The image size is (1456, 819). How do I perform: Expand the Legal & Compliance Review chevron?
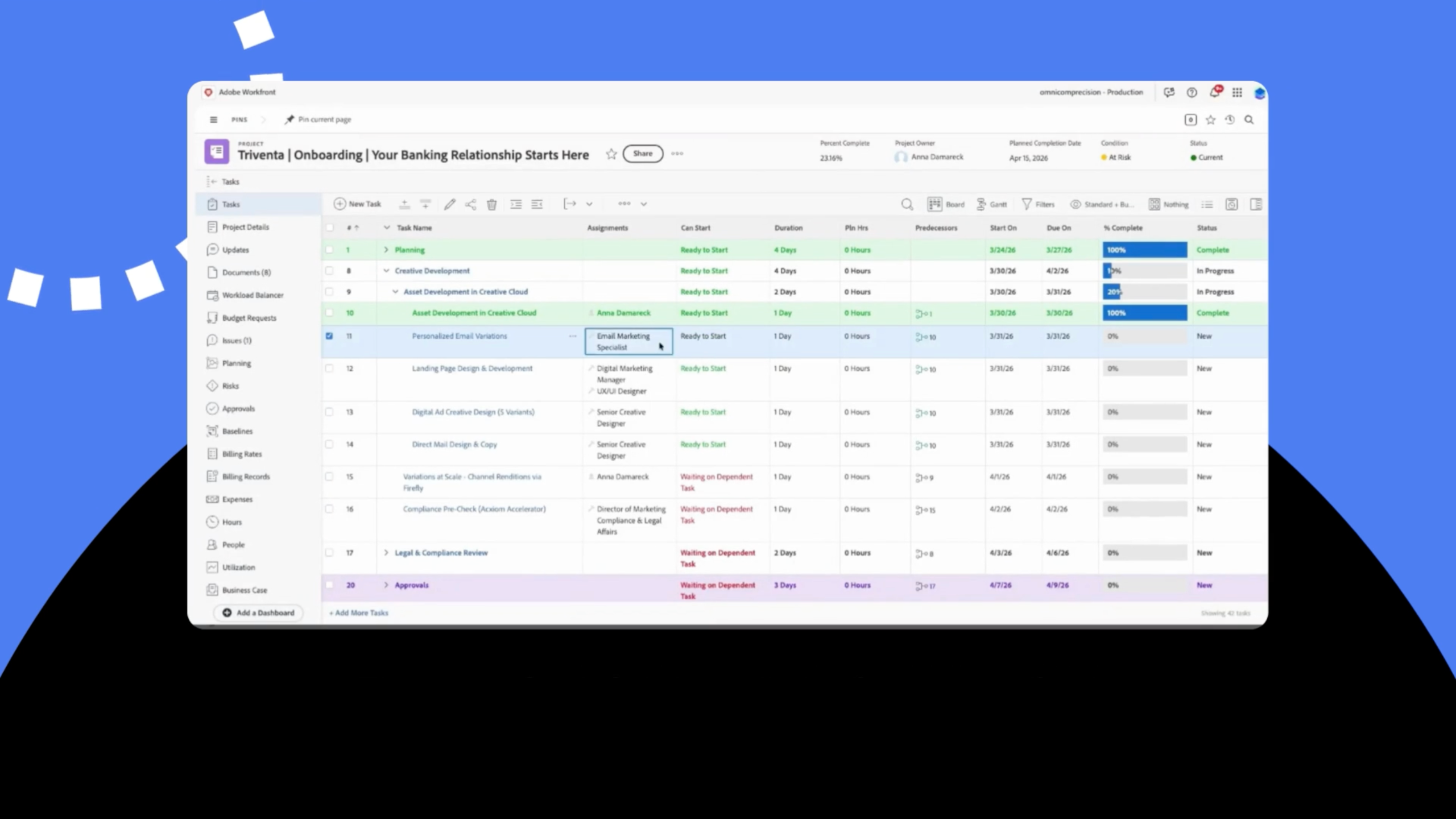point(386,553)
